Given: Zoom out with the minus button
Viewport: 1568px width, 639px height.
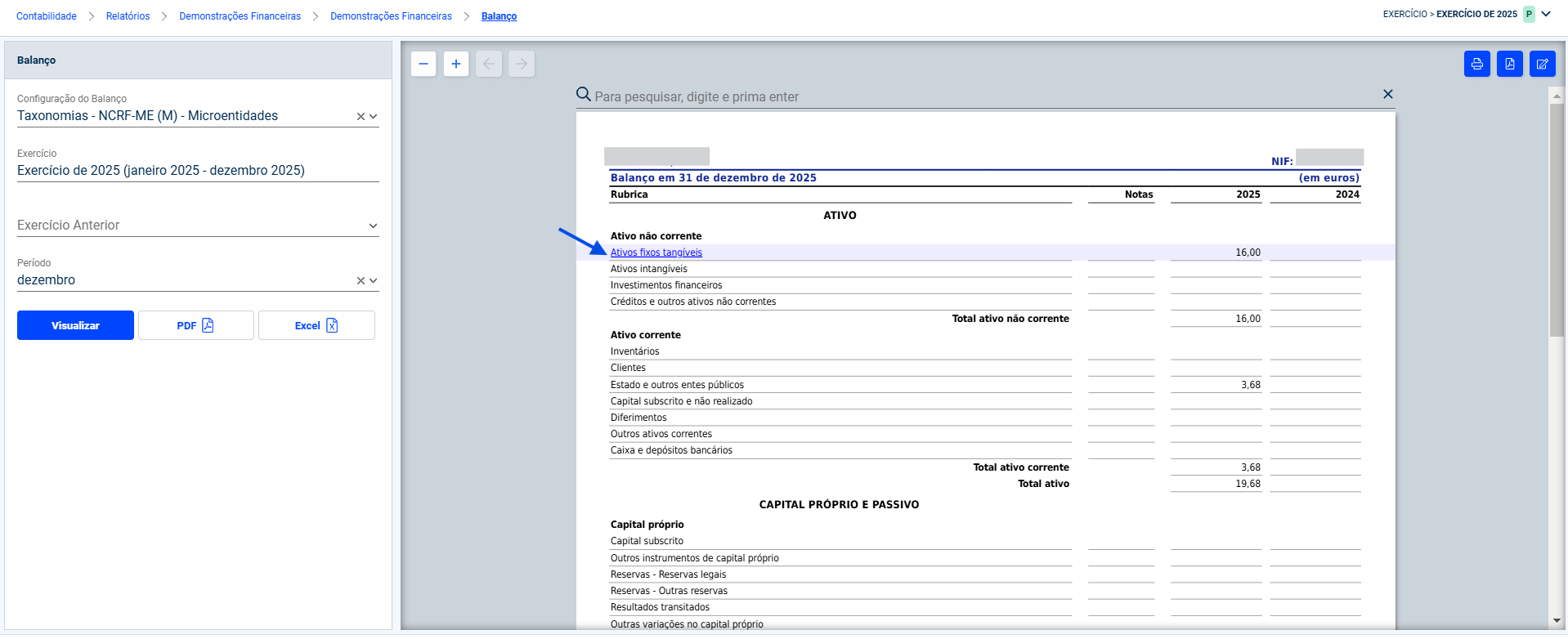Looking at the screenshot, I should pos(423,64).
